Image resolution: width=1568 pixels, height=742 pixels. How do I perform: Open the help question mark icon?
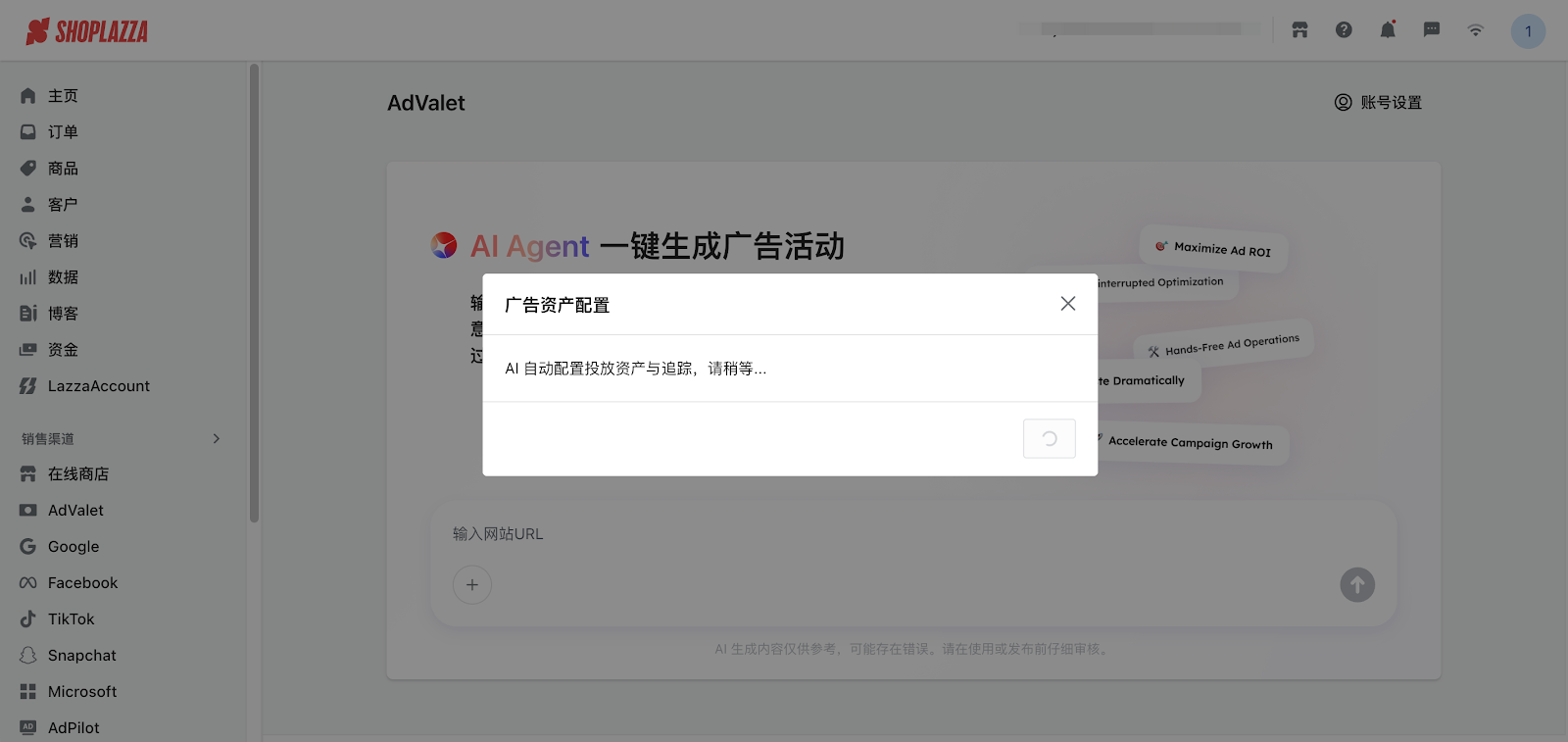[1344, 30]
